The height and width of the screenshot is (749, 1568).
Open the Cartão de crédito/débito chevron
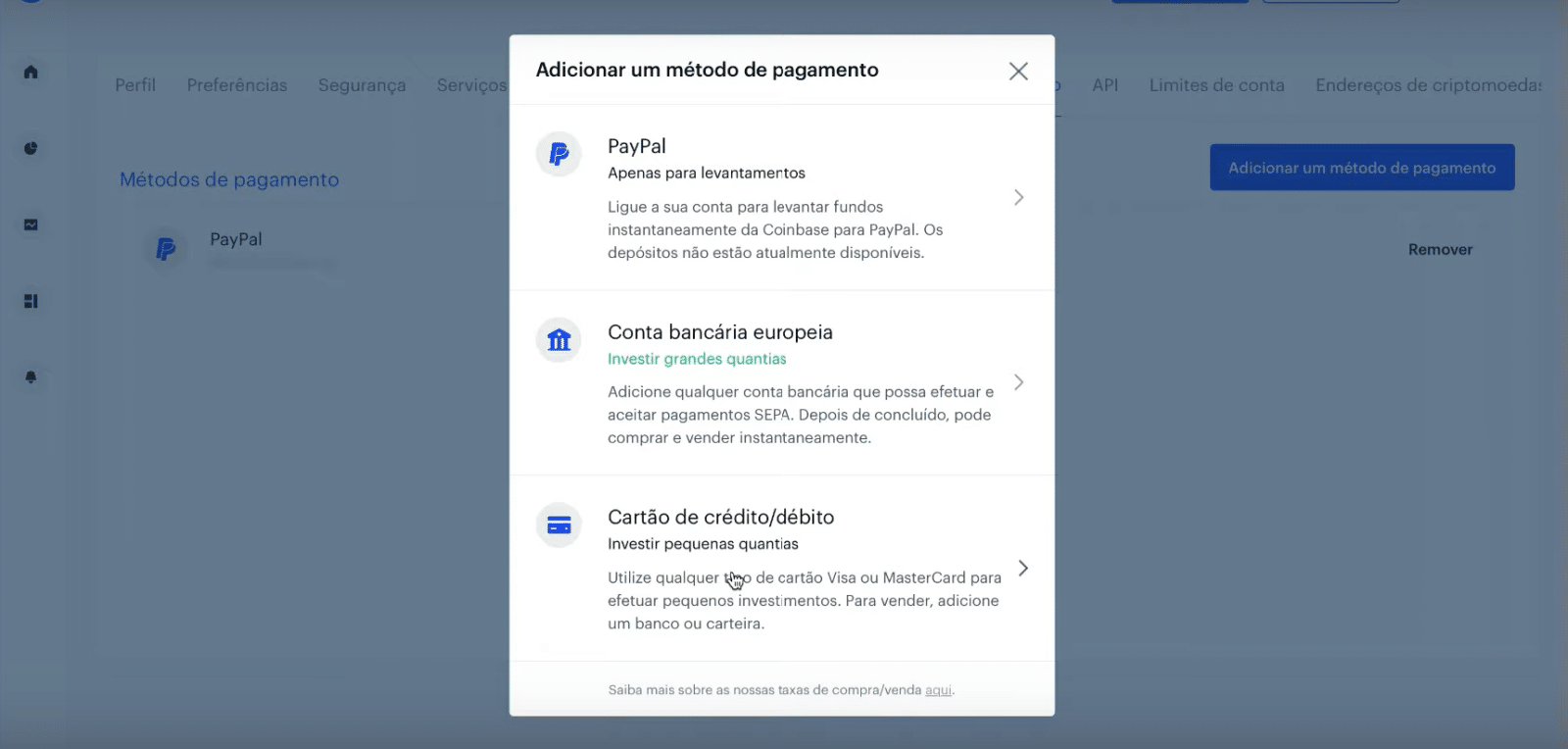click(1023, 569)
